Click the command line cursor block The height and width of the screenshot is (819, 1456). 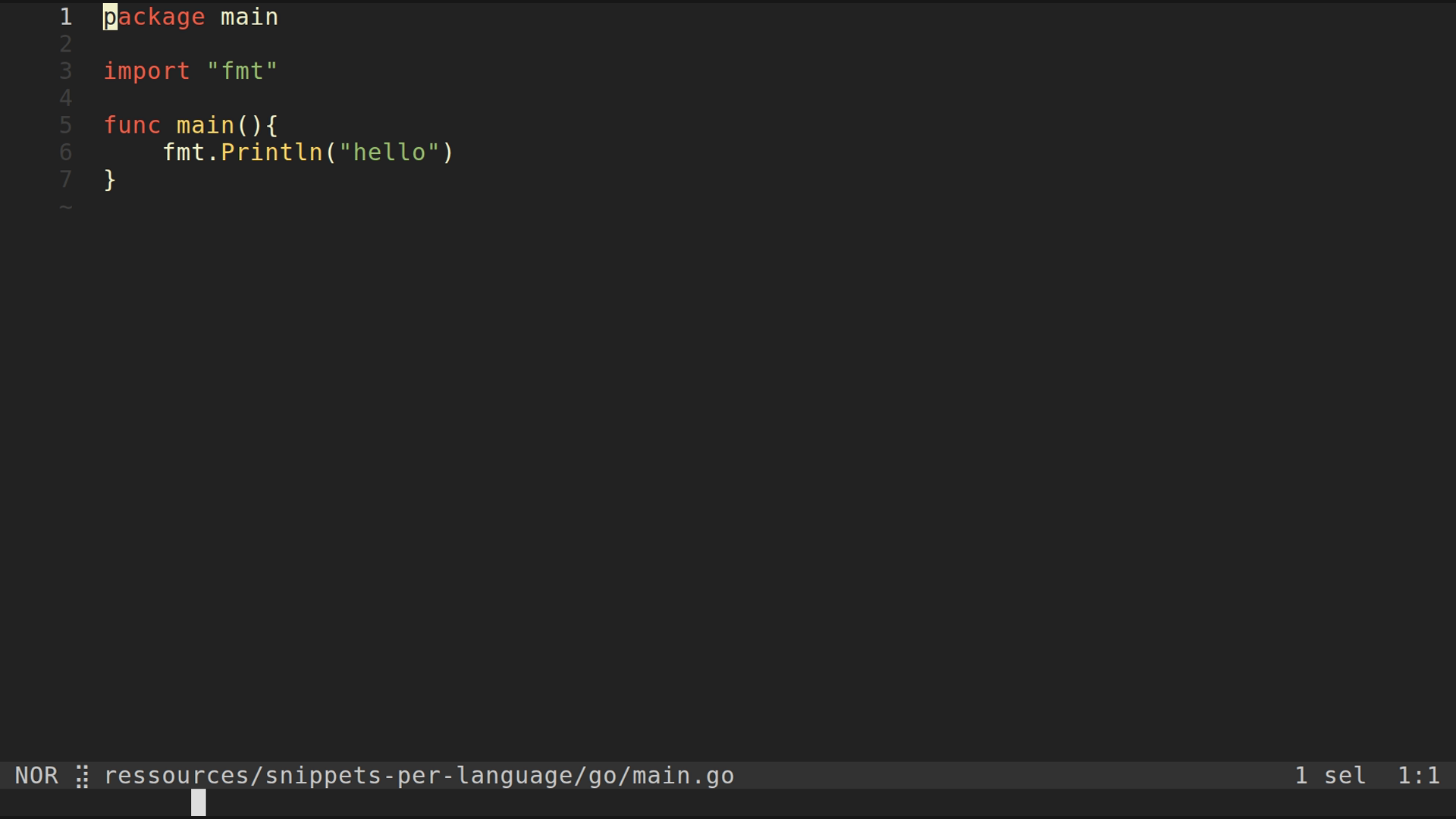point(198,802)
